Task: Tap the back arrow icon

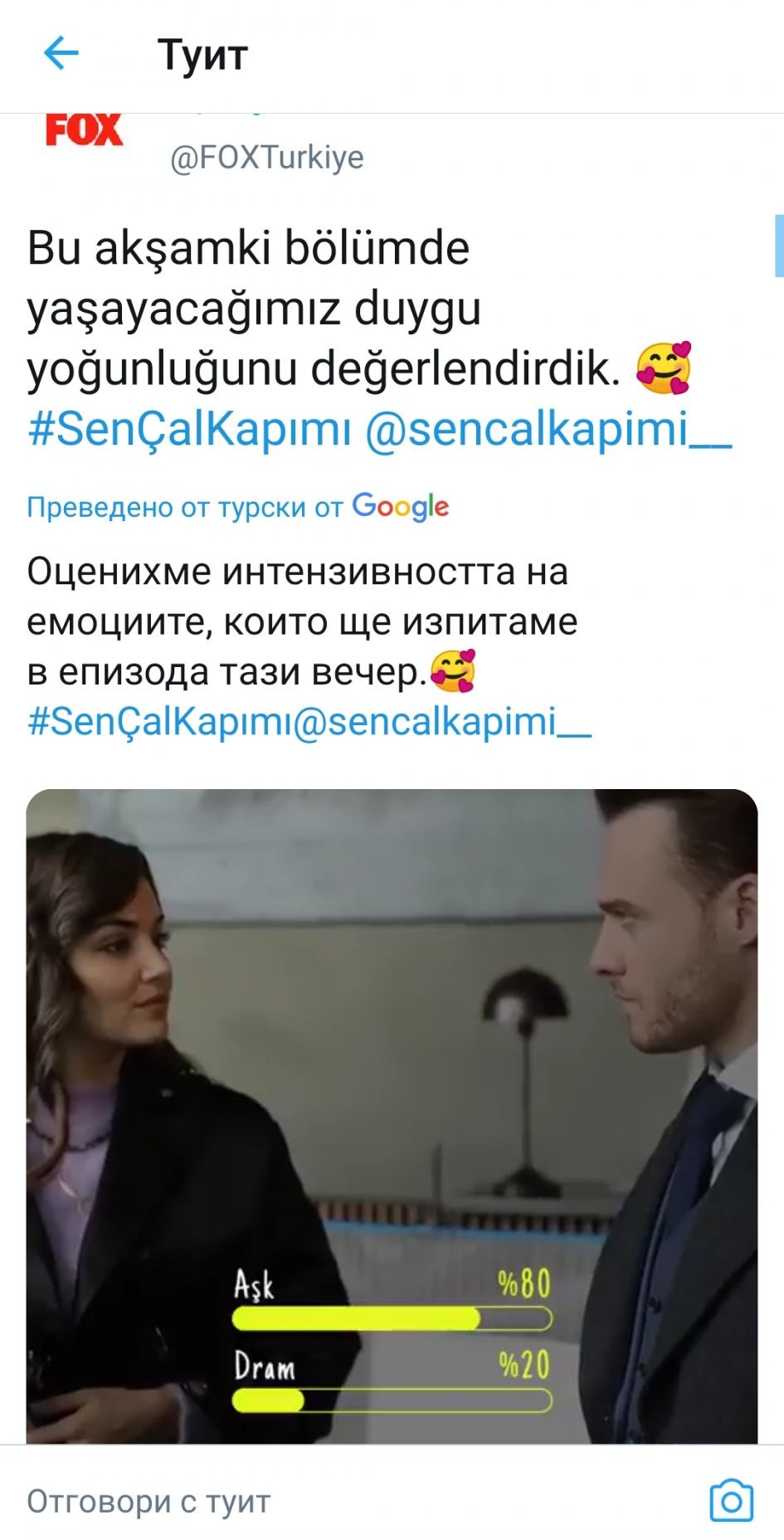Action: point(61,55)
